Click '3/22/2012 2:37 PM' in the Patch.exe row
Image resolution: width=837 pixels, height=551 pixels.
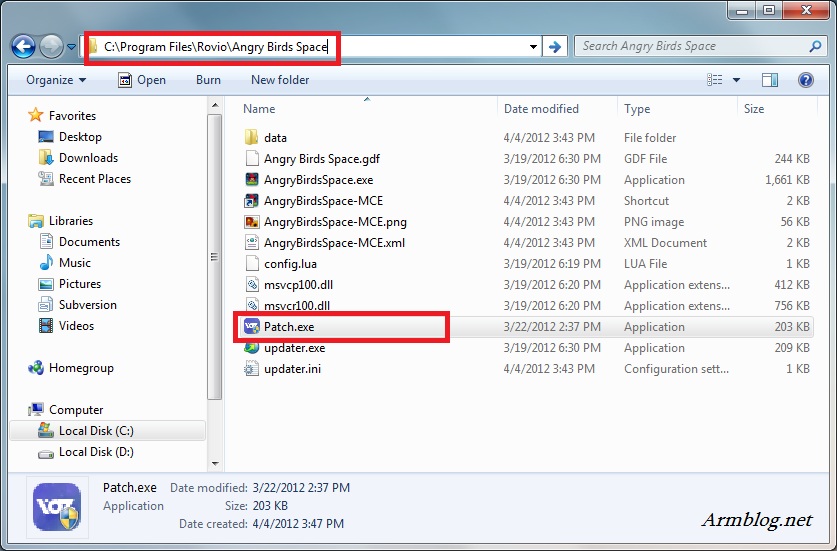tap(552, 327)
